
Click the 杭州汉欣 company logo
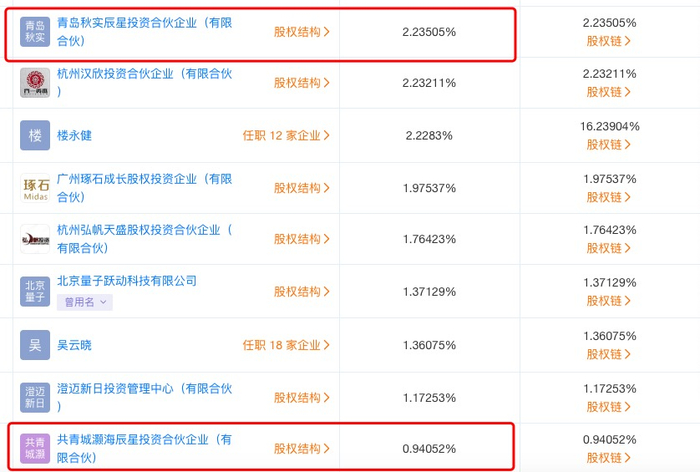pyautogui.click(x=35, y=83)
